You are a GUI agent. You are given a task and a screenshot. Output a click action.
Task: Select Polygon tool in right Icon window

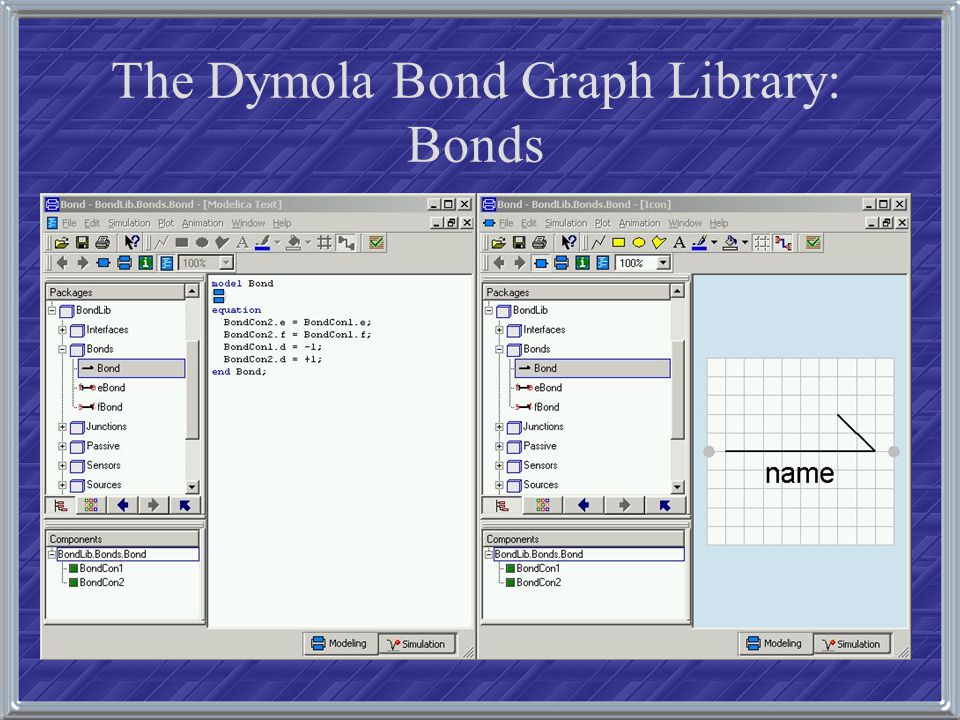pos(659,243)
